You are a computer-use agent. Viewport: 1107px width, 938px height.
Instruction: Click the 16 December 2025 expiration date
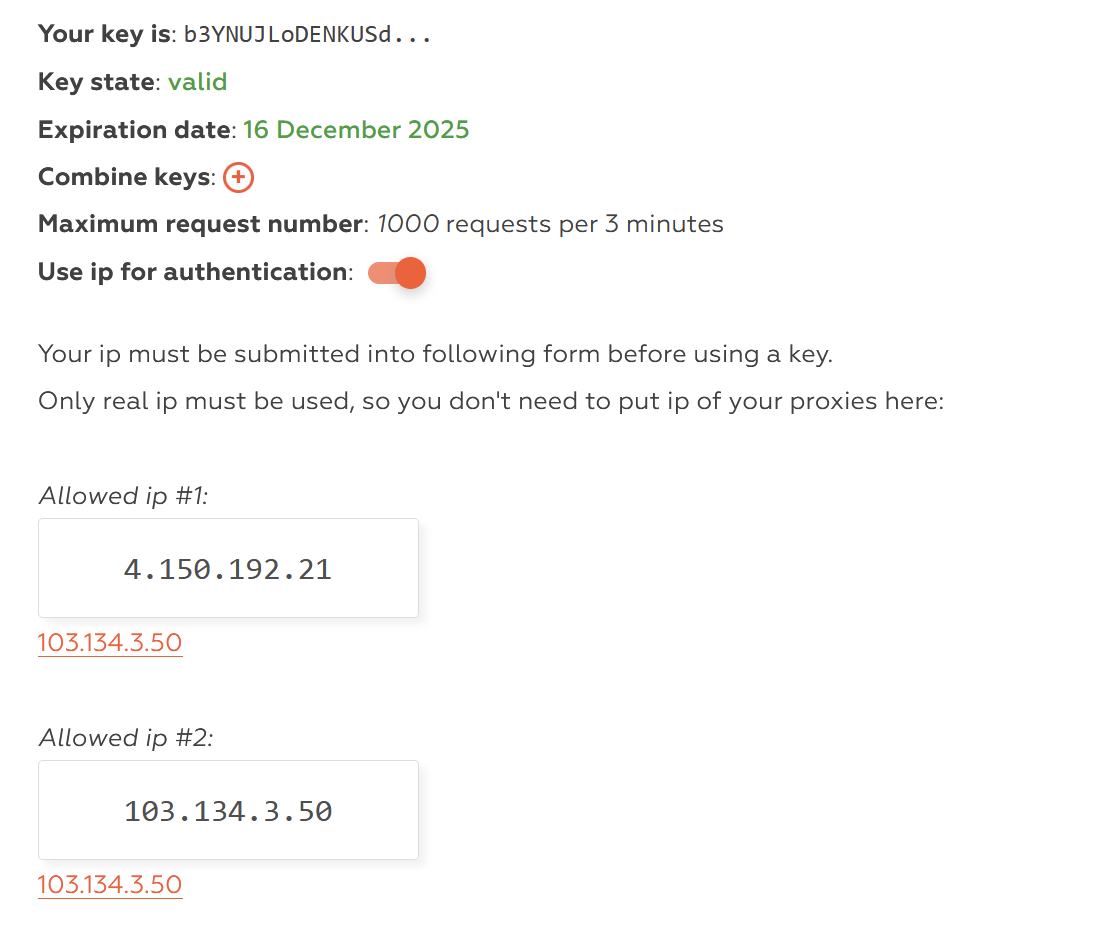[x=356, y=130]
